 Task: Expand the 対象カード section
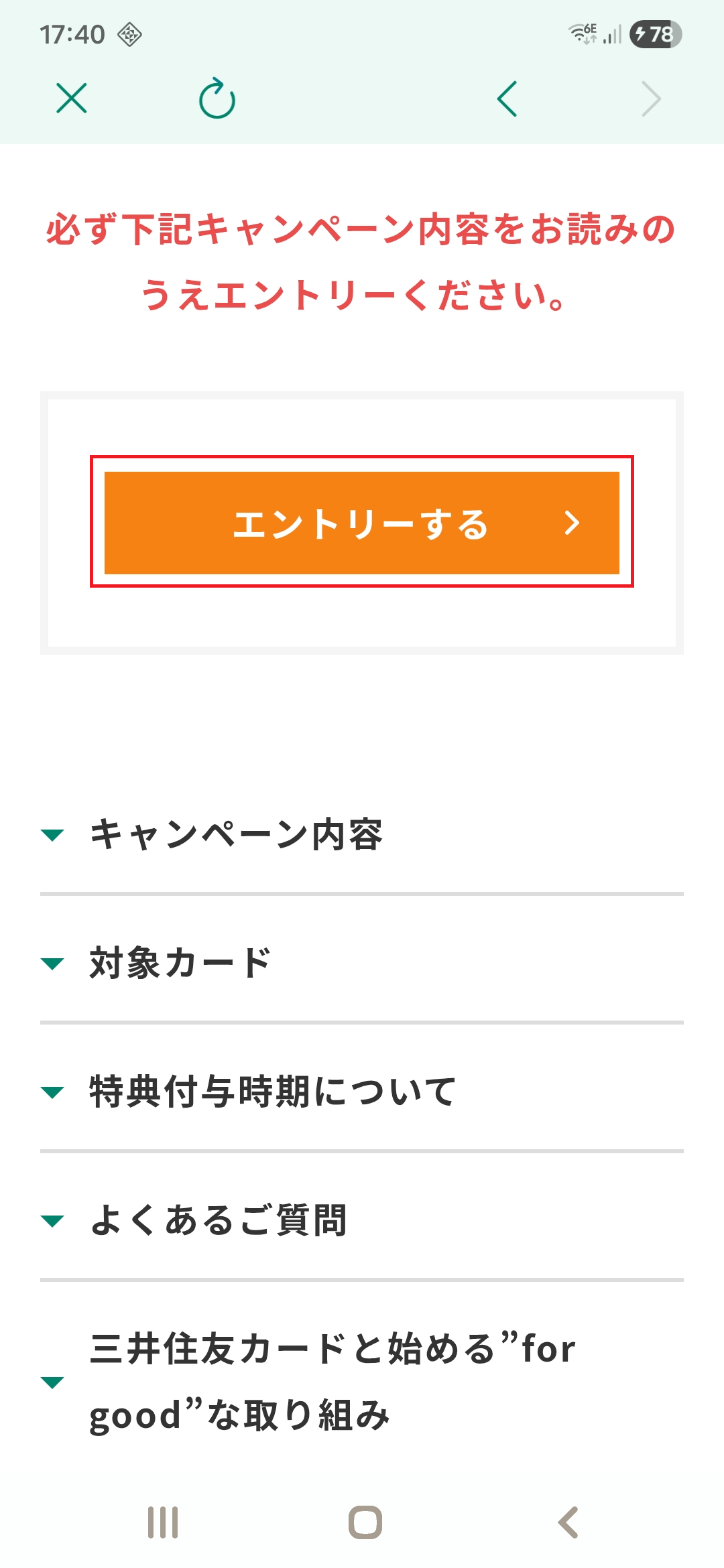[x=179, y=961]
